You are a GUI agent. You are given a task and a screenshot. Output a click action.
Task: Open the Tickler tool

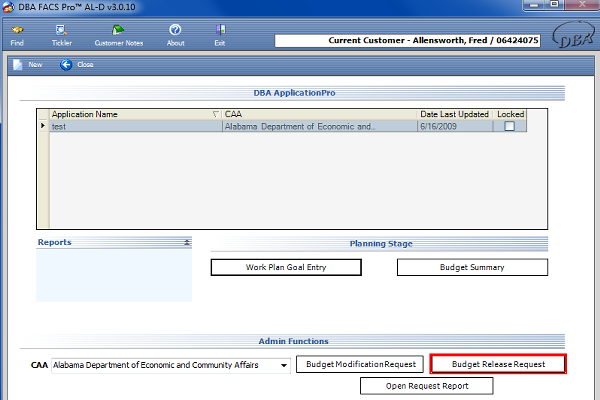point(62,36)
